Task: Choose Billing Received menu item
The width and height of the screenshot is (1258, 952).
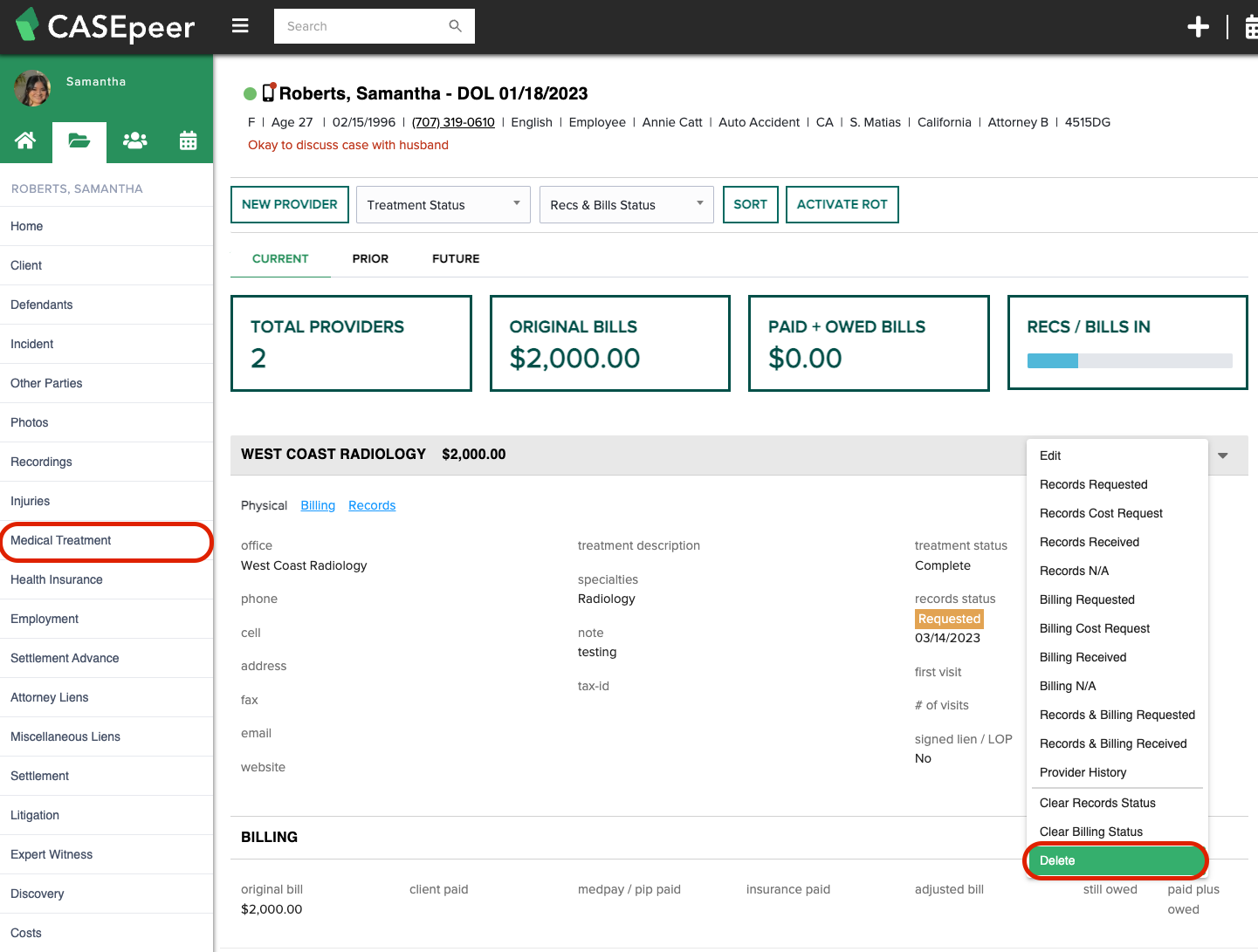Action: (1117, 657)
